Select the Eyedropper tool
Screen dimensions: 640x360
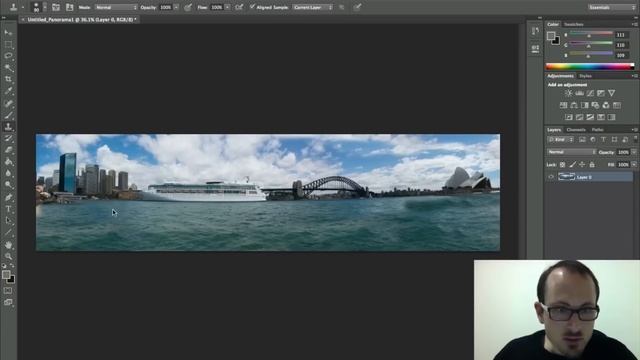tap(8, 91)
